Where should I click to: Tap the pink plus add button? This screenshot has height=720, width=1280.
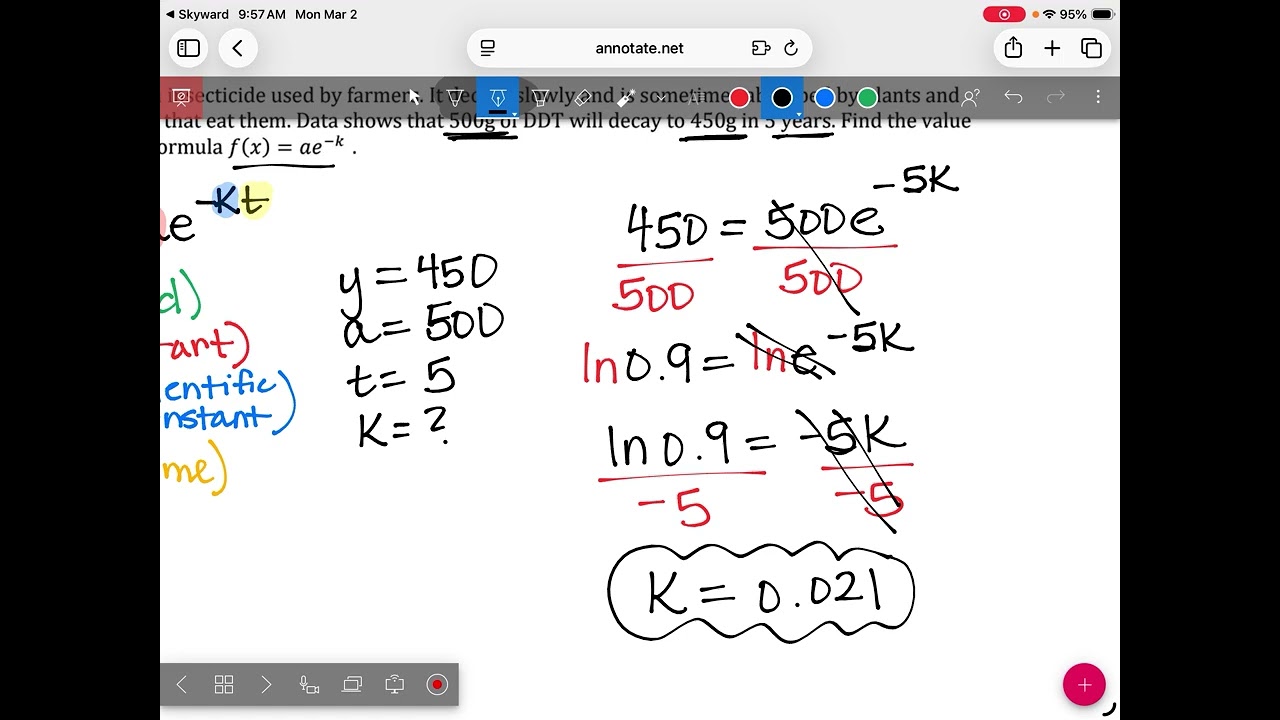1084,685
